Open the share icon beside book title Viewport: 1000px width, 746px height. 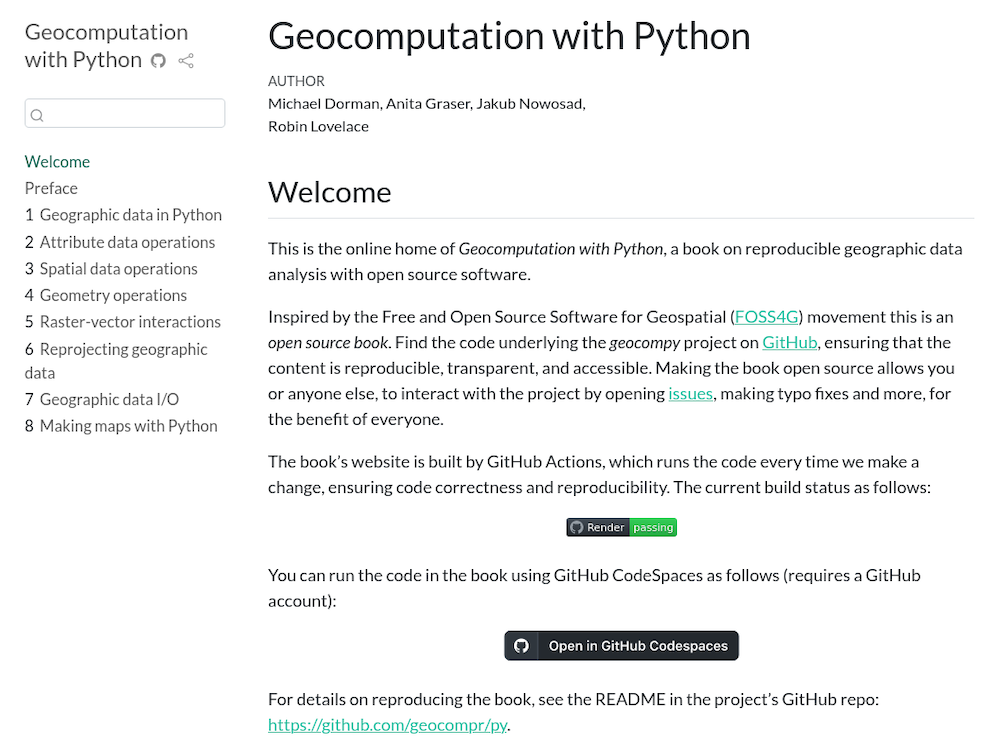point(185,61)
